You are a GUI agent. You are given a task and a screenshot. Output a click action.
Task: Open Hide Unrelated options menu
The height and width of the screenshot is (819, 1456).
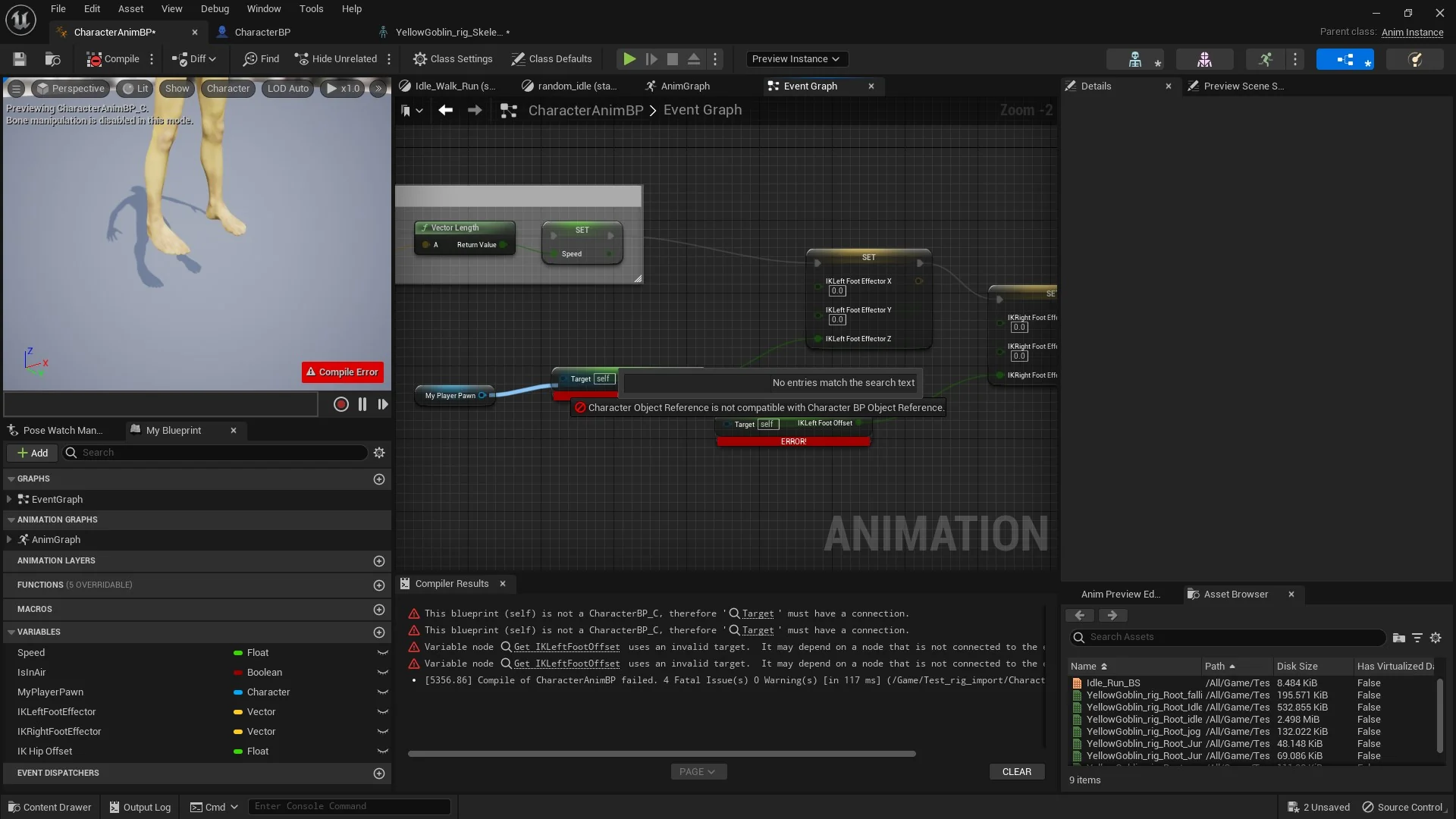point(389,59)
